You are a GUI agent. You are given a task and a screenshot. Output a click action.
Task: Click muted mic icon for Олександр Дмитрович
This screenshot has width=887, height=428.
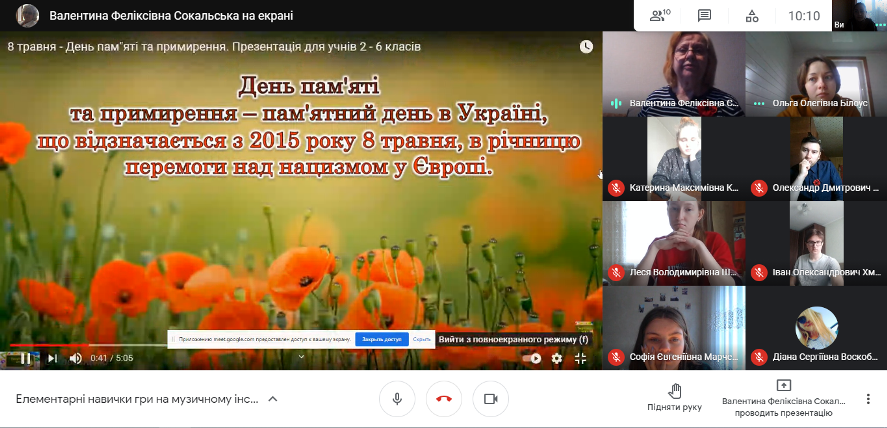(x=759, y=188)
